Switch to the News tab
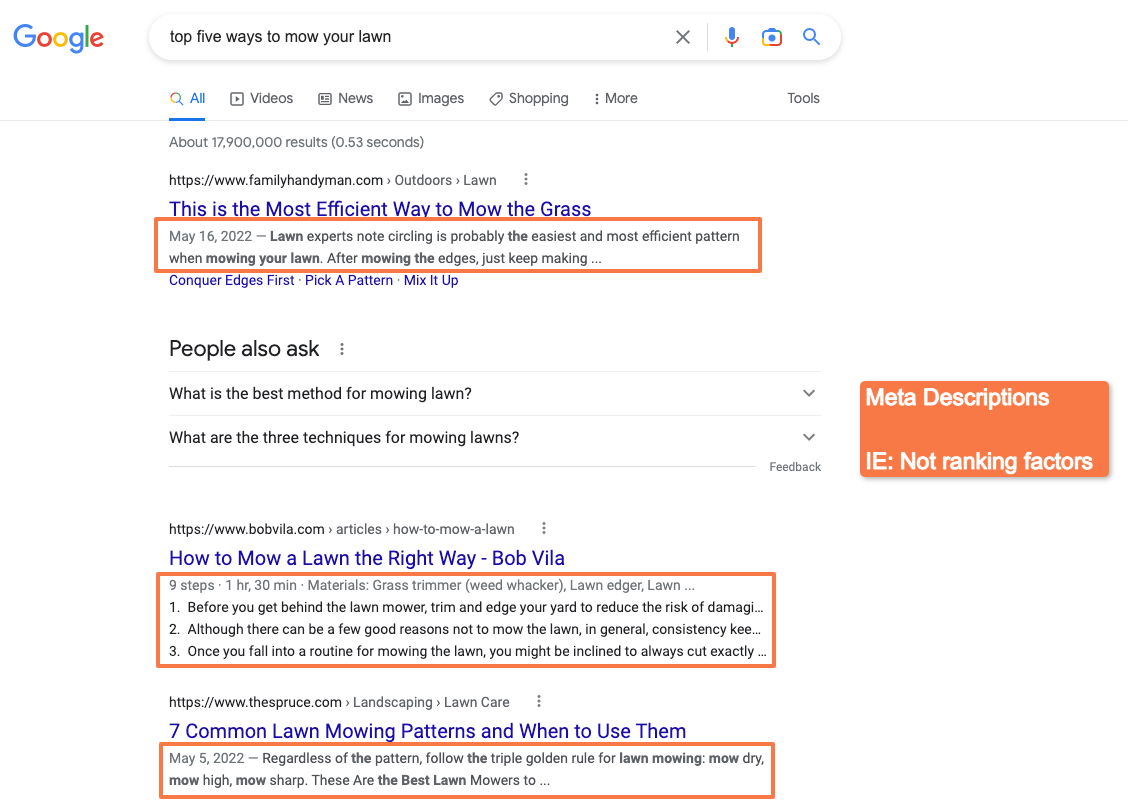 point(346,99)
